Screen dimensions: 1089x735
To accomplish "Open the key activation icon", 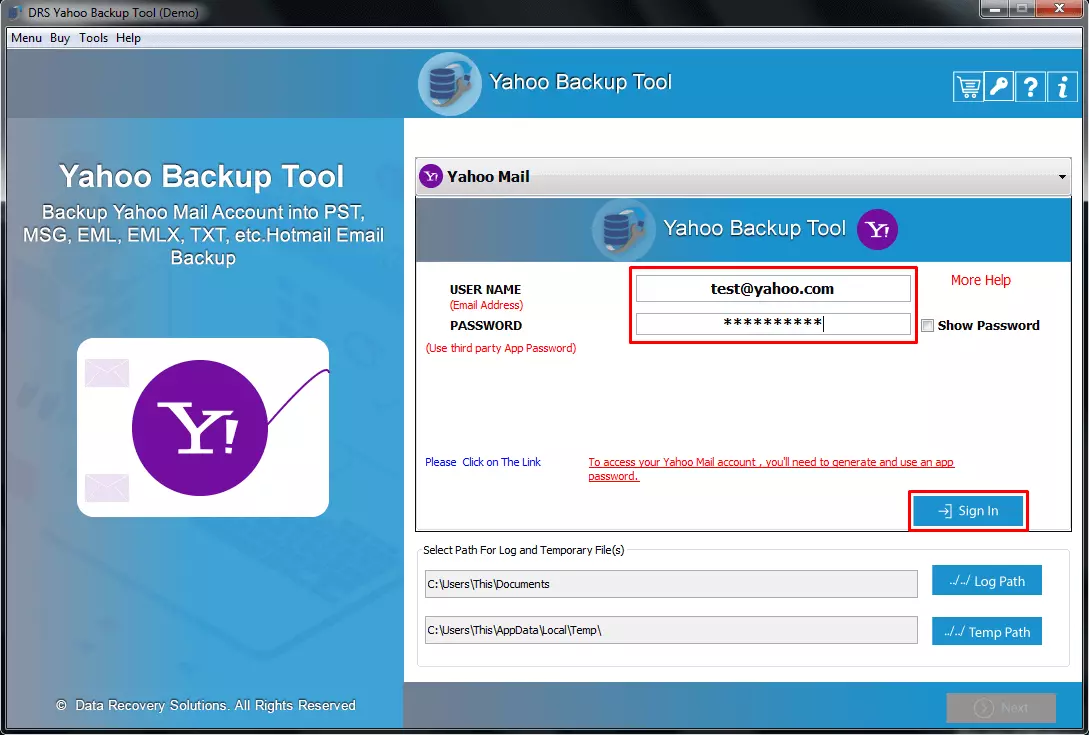I will pyautogui.click(x=999, y=88).
